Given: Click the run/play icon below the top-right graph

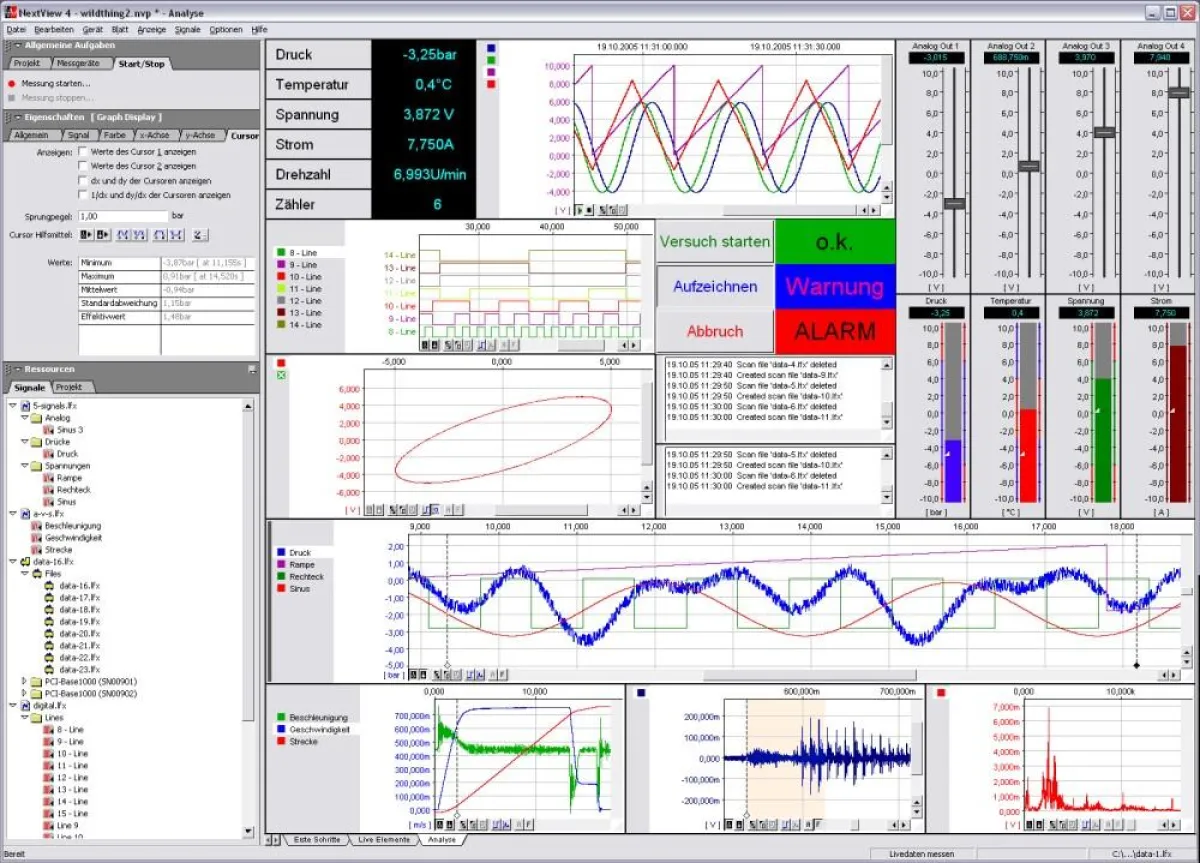Looking at the screenshot, I should tap(578, 210).
